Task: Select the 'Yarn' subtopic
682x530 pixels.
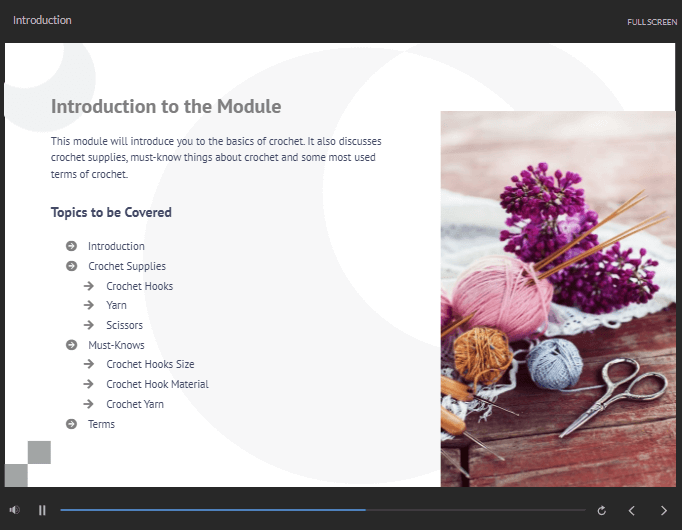Action: click(117, 305)
